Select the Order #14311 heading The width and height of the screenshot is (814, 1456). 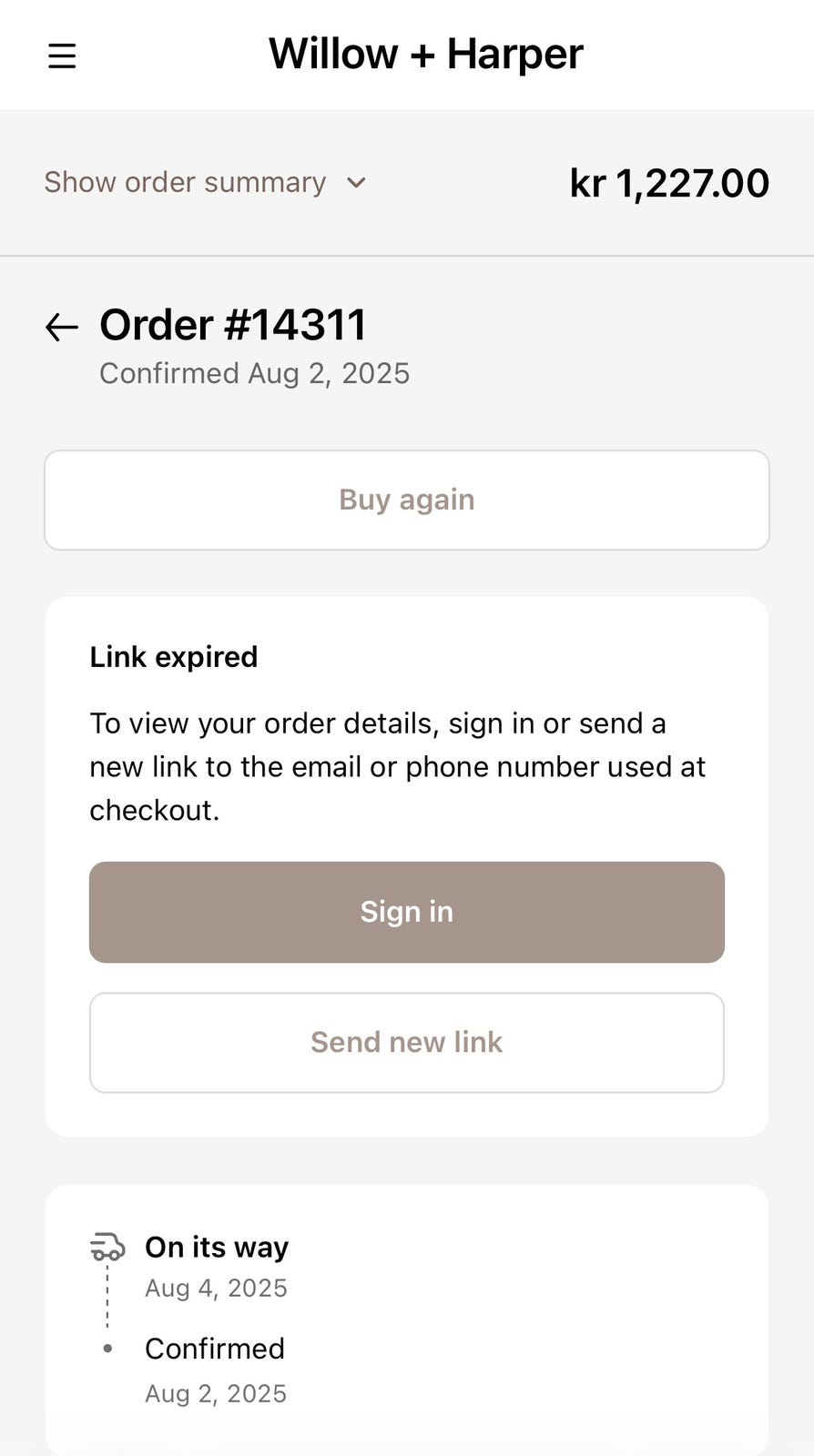[233, 325]
